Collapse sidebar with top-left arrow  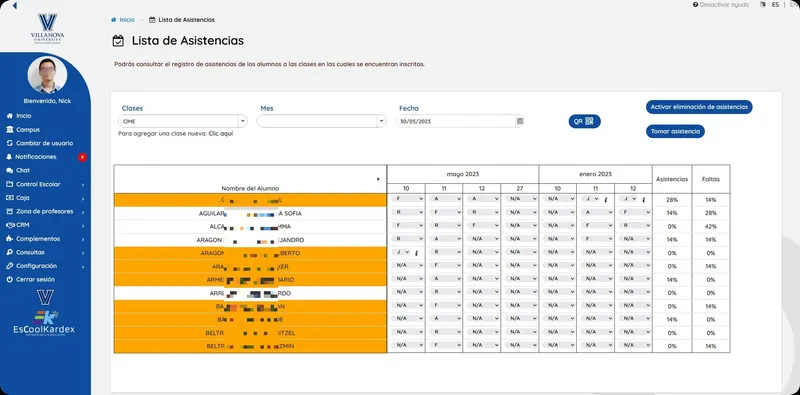14,6
